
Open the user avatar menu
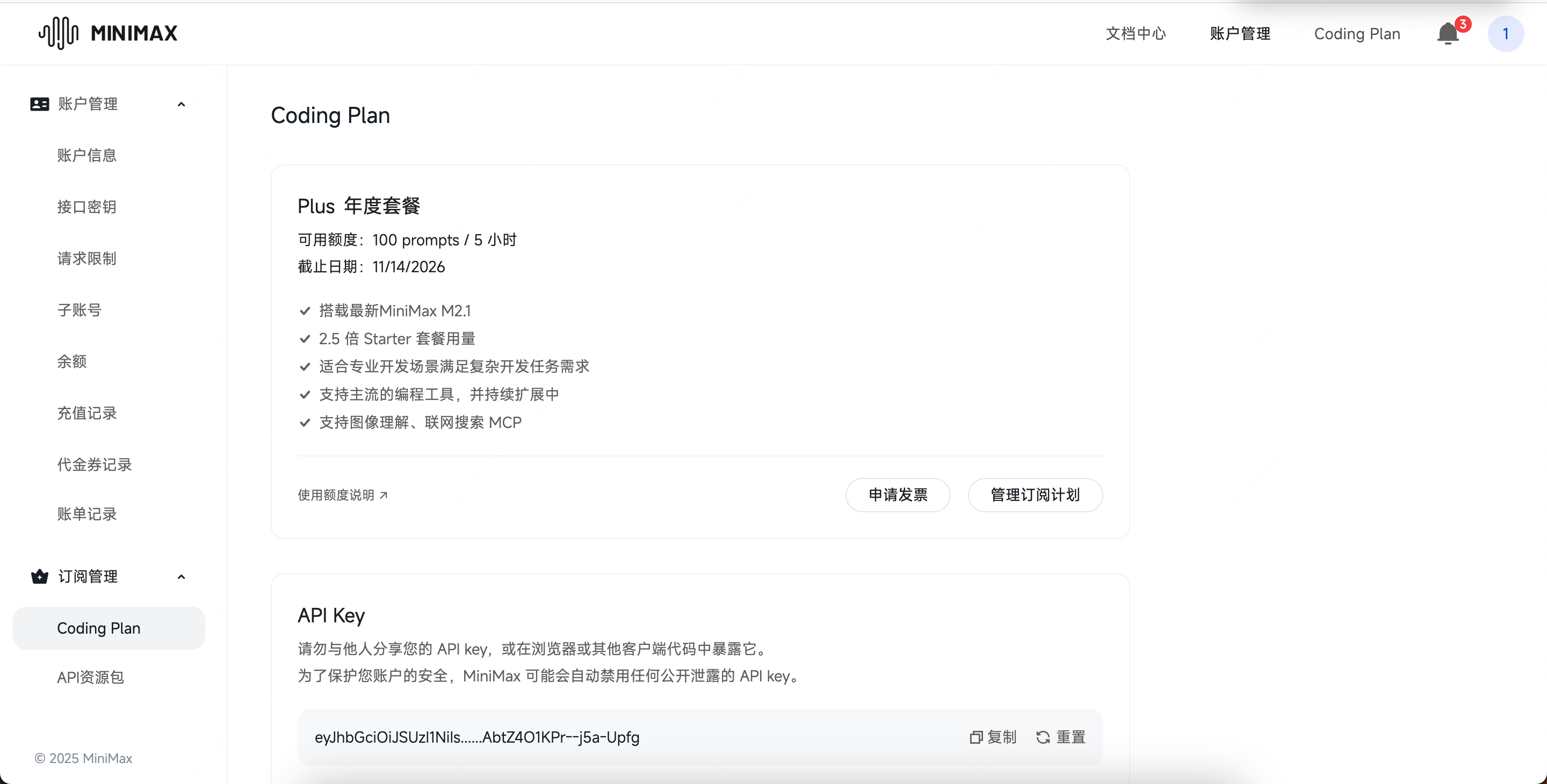[1505, 34]
